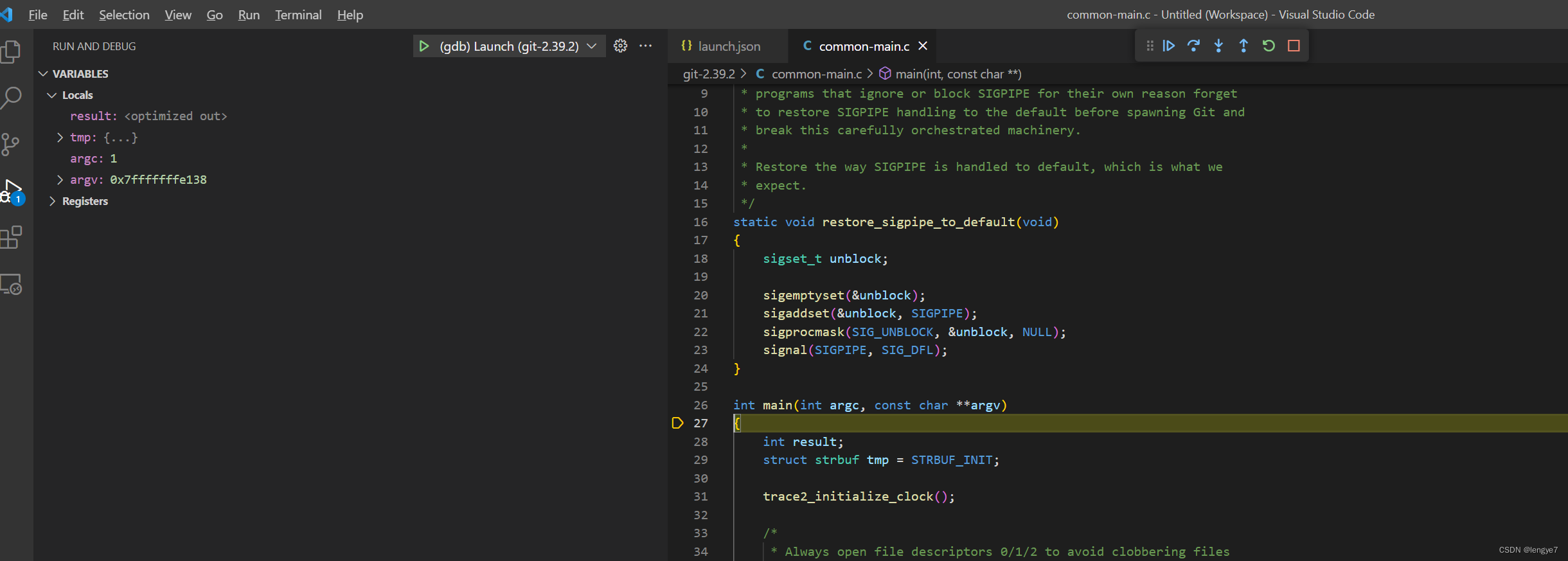The image size is (1568, 561).
Task: Open the Explorer view in activity bar
Action: coord(11,51)
